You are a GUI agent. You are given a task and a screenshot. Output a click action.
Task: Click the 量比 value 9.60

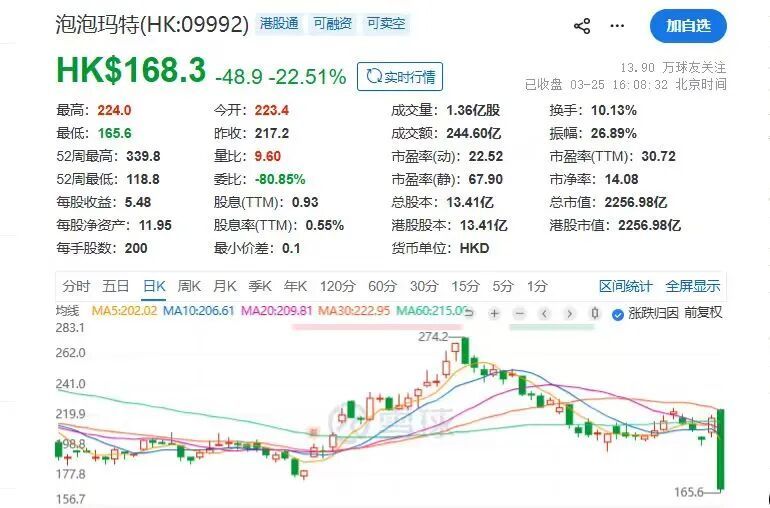click(x=267, y=156)
